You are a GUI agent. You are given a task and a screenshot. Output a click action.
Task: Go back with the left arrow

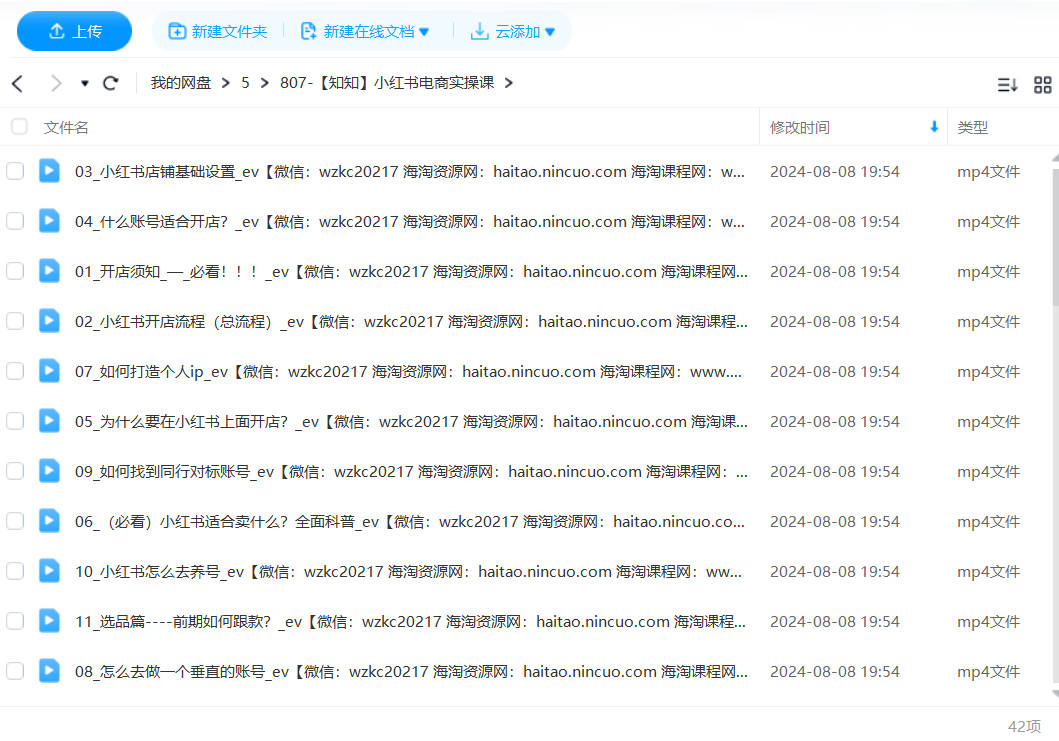click(18, 83)
